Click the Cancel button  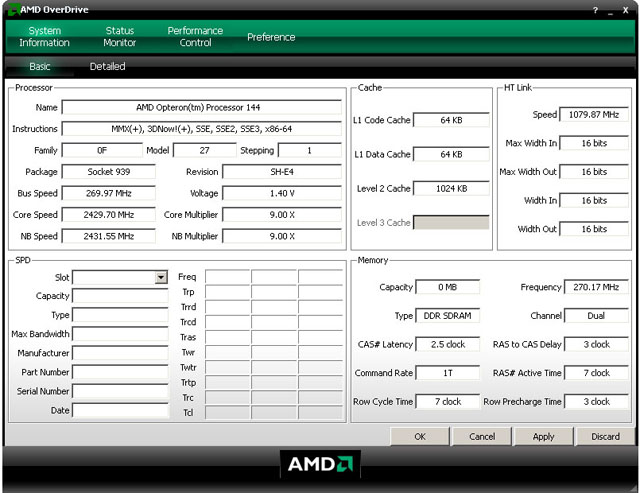click(482, 437)
